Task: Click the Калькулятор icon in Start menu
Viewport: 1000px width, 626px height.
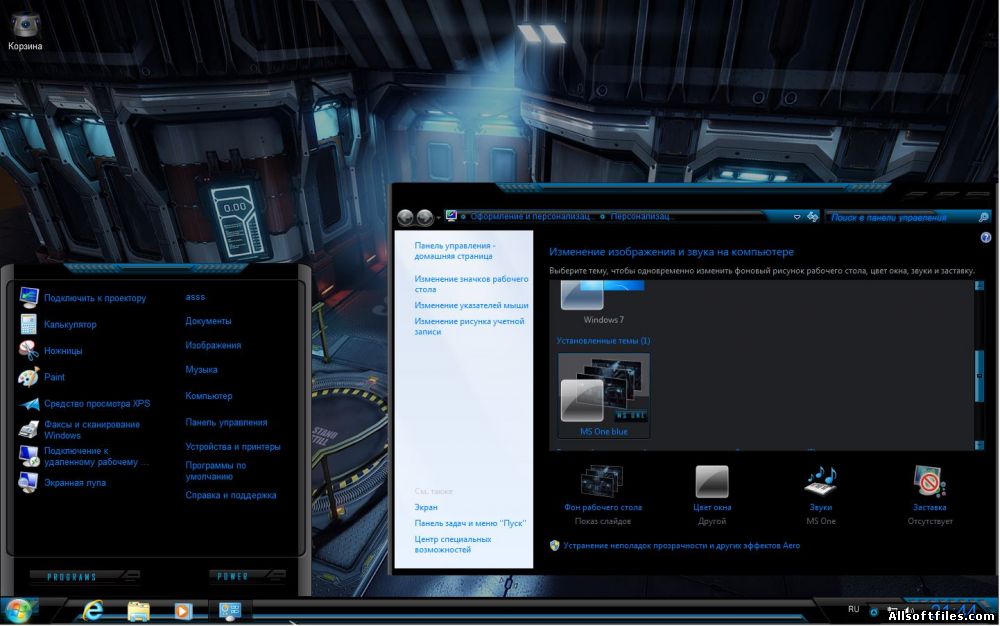Action: tap(28, 324)
